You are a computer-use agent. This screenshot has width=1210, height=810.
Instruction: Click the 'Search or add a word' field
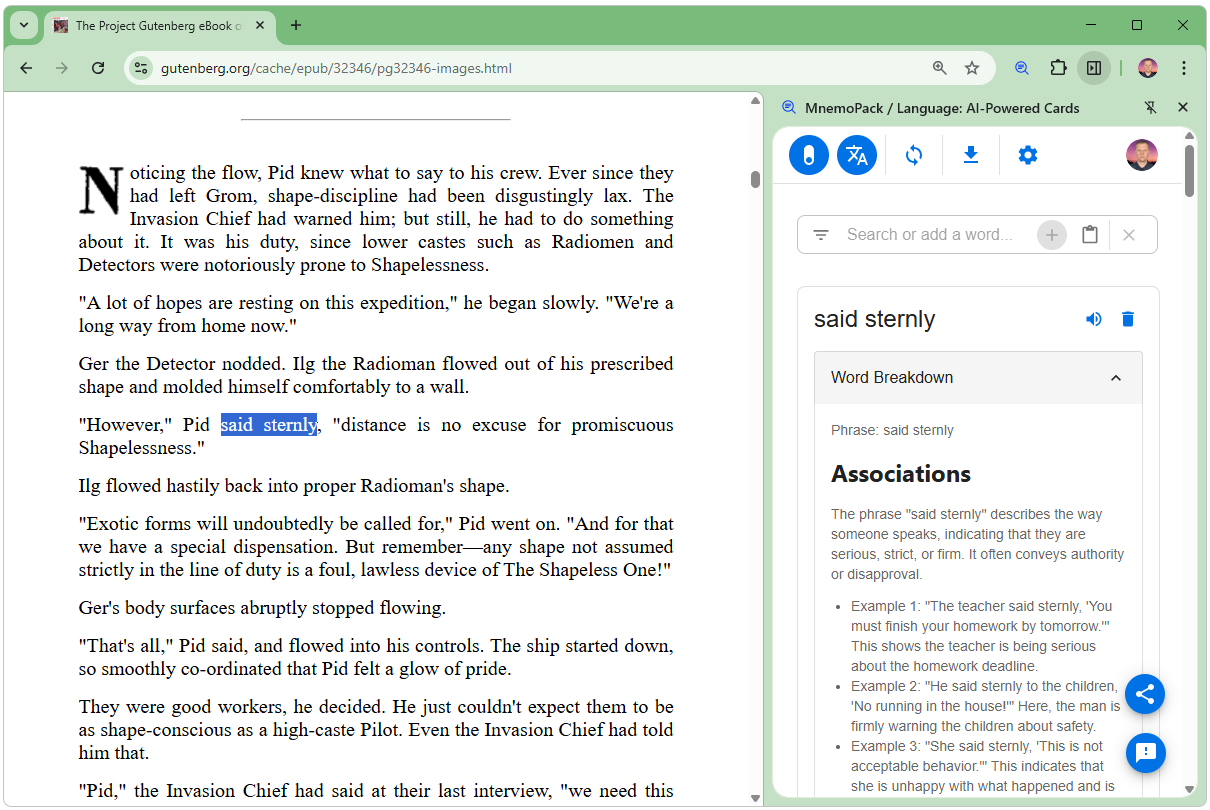click(930, 235)
